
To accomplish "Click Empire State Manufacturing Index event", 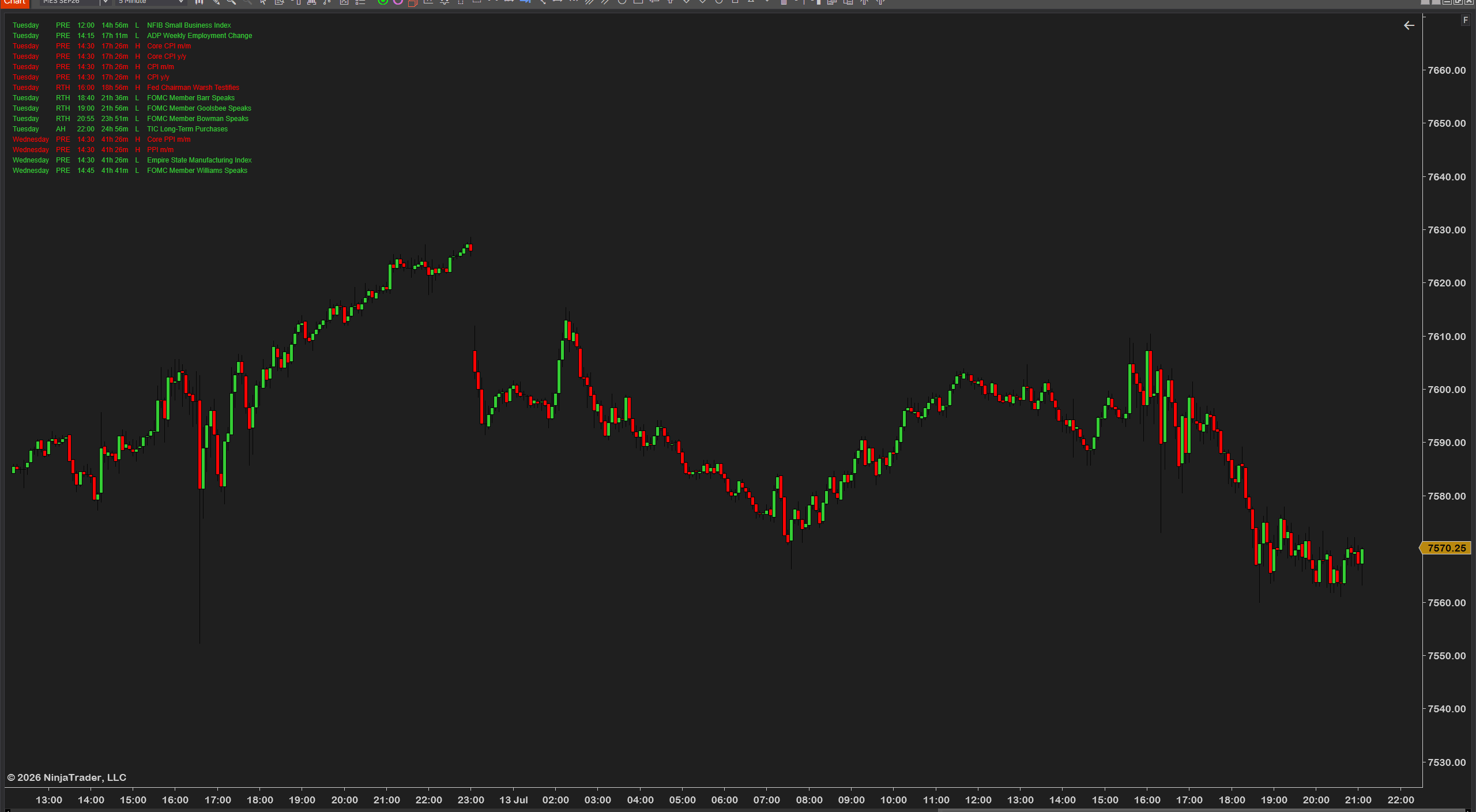I will pyautogui.click(x=132, y=160).
